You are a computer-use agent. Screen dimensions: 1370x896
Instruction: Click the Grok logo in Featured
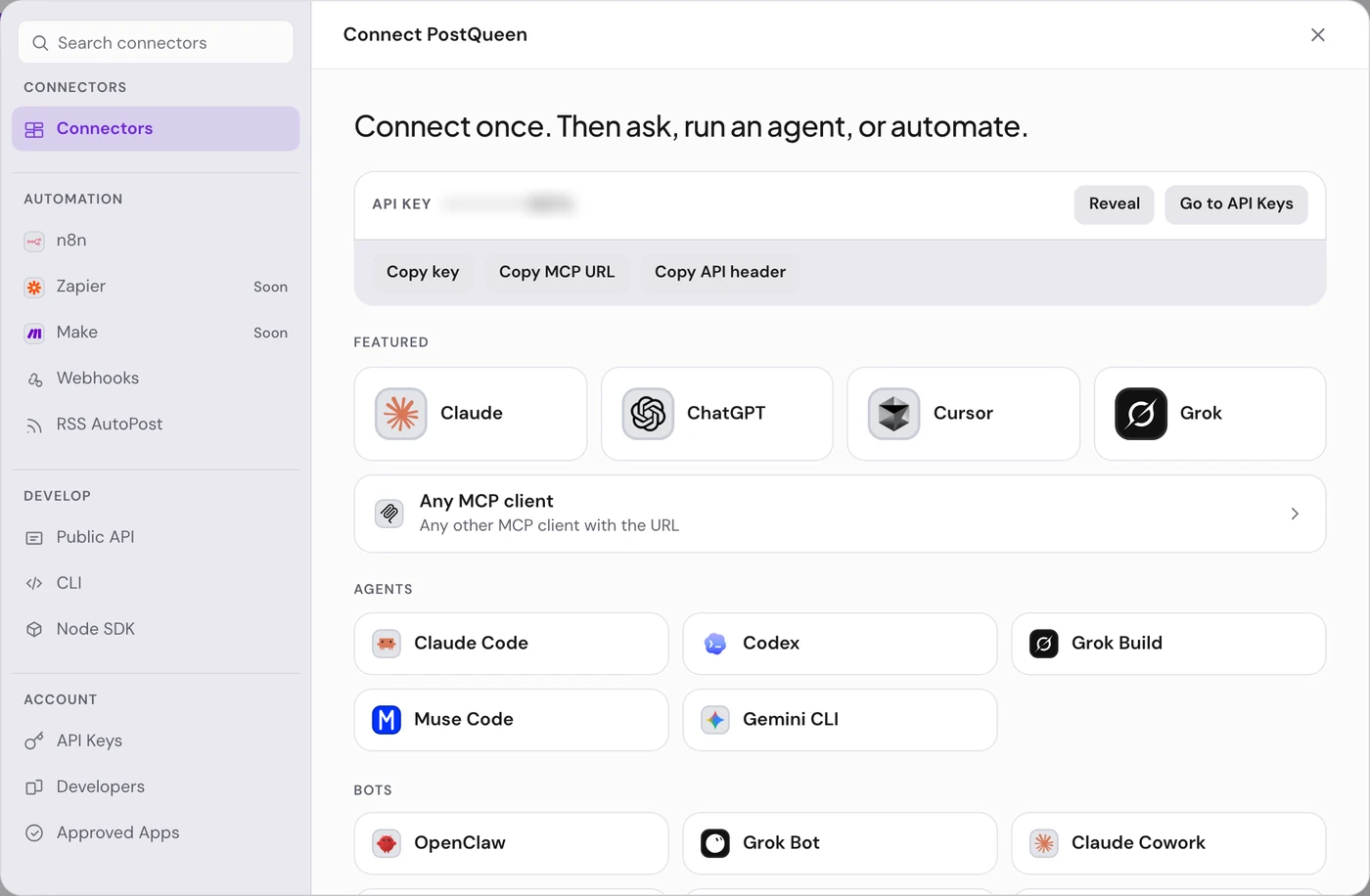tap(1141, 414)
